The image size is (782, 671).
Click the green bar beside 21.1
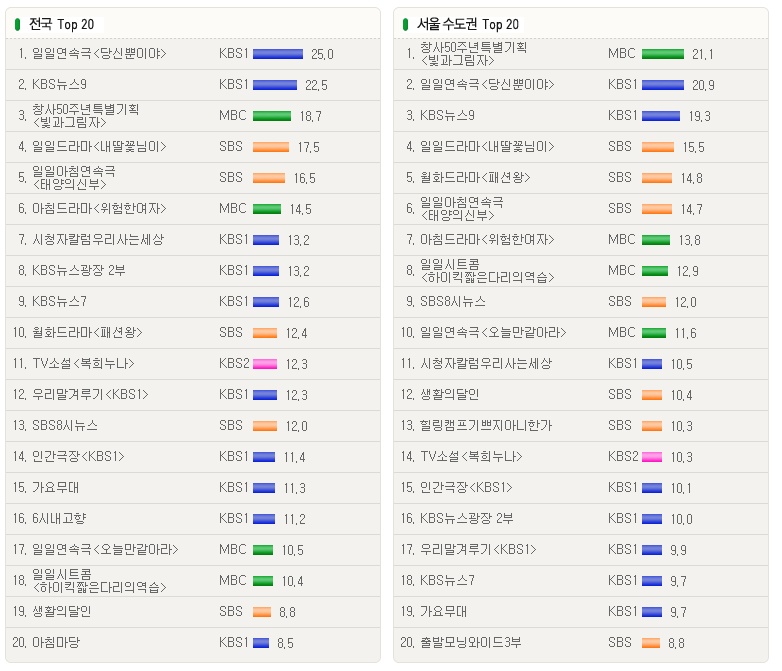[663, 54]
